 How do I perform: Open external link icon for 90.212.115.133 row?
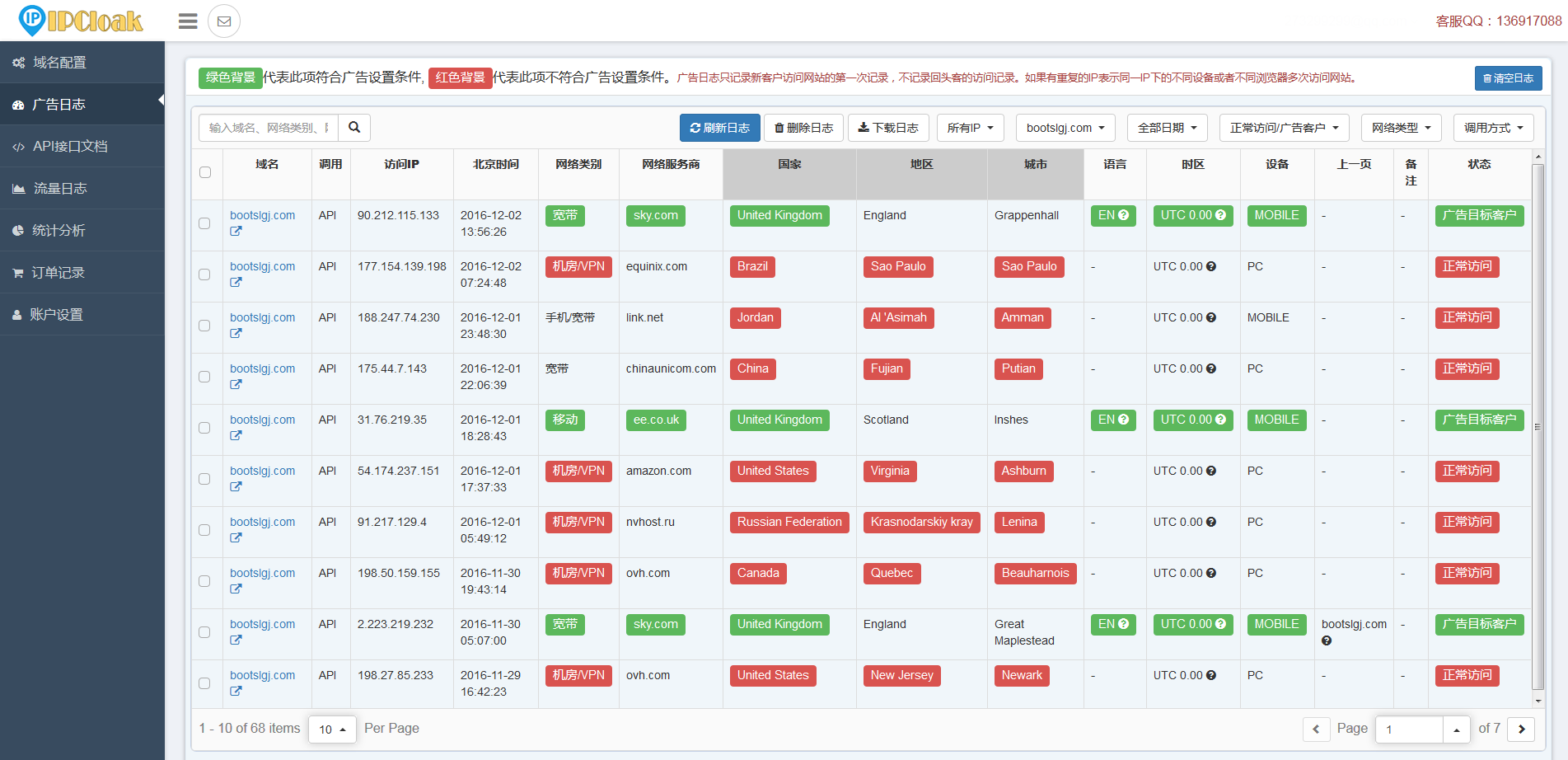[x=236, y=232]
